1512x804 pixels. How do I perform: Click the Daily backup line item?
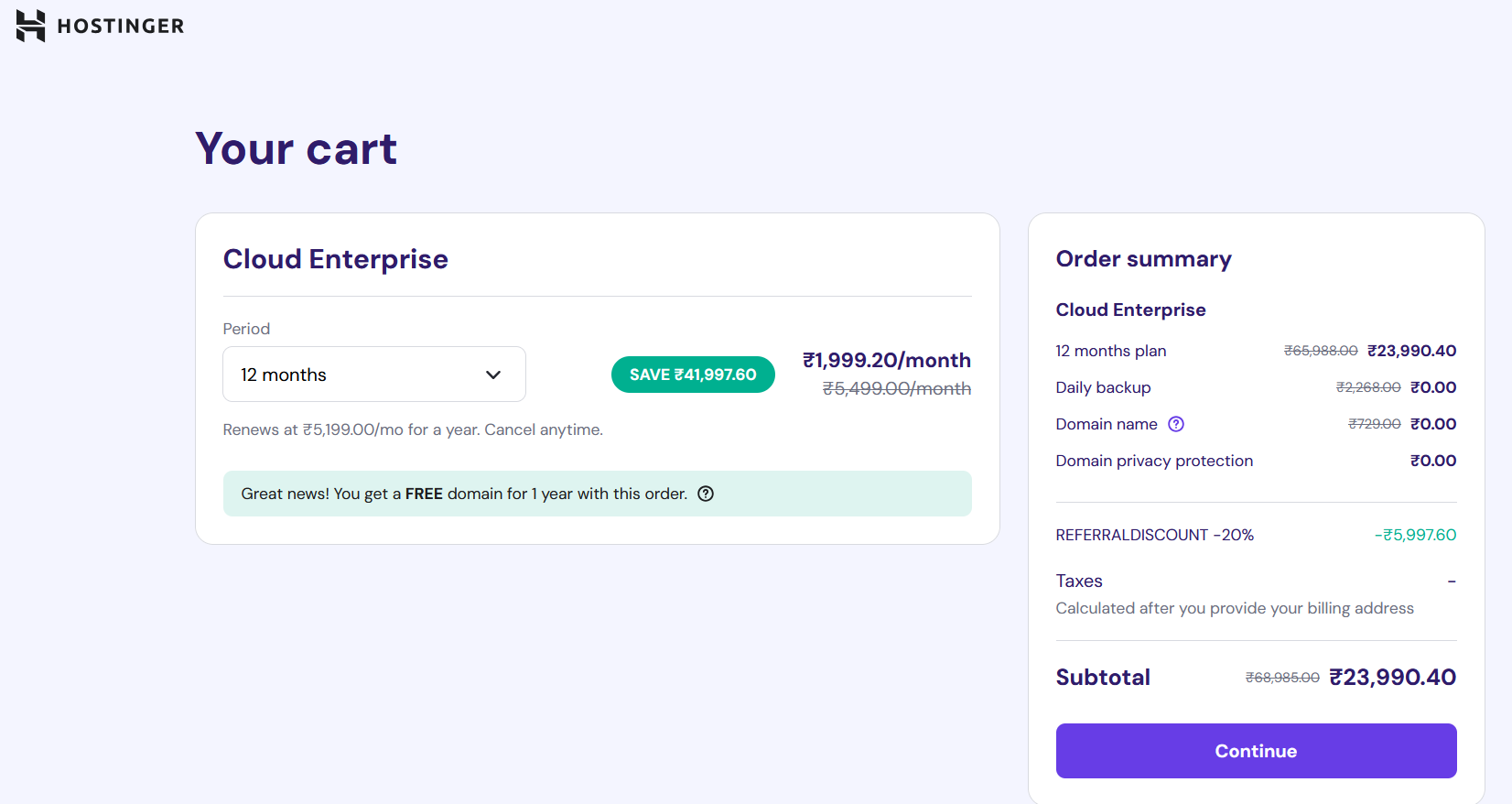(1256, 387)
